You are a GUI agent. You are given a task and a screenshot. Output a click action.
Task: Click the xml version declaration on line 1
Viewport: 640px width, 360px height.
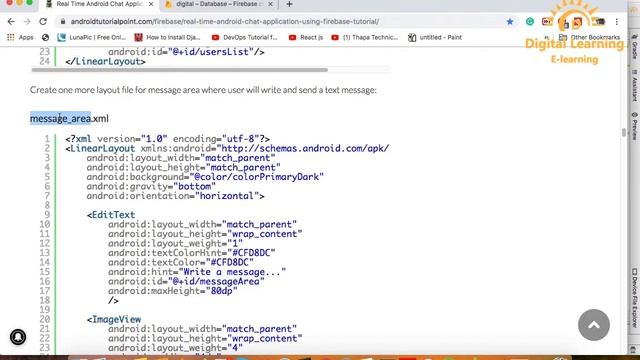point(167,139)
